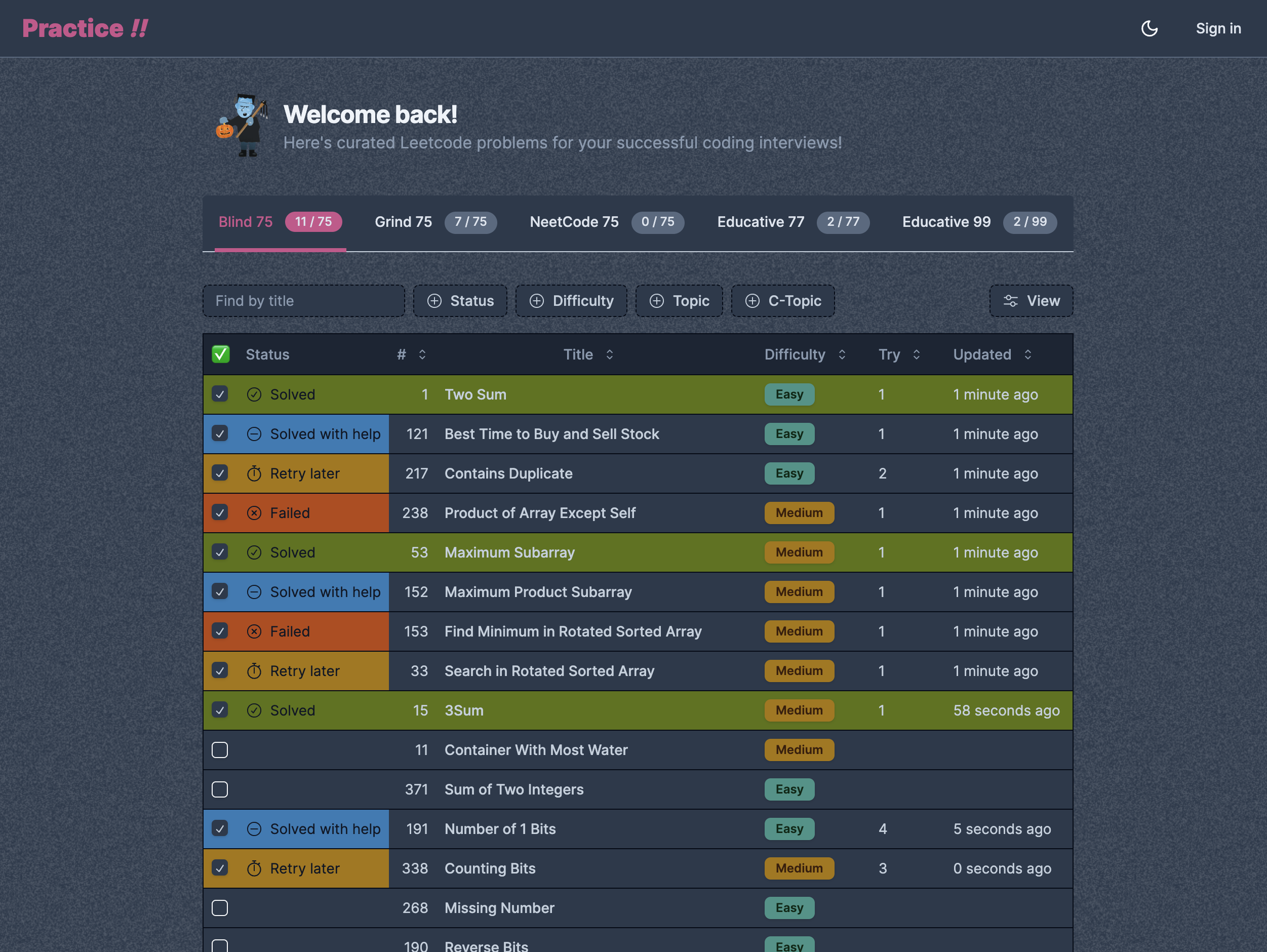1267x952 pixels.
Task: Toggle the green select-all checkbox in header
Action: click(x=220, y=354)
